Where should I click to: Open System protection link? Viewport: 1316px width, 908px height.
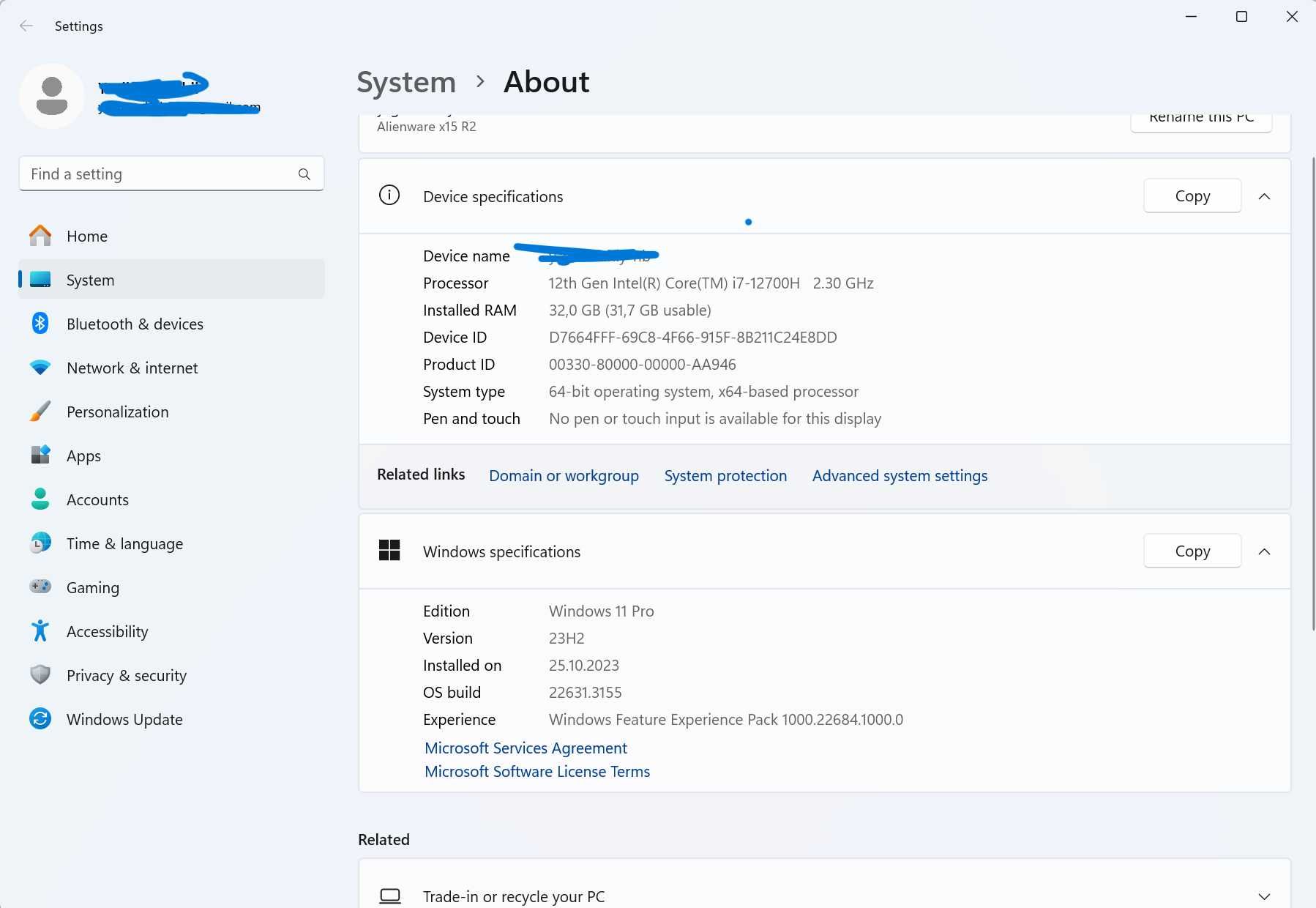pyautogui.click(x=725, y=475)
